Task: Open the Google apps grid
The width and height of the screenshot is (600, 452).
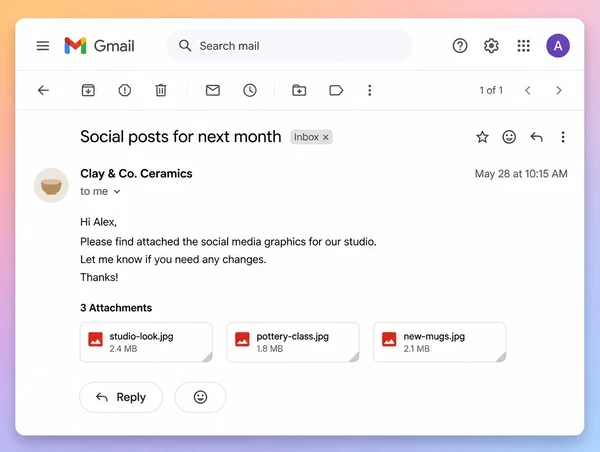Action: (x=523, y=46)
